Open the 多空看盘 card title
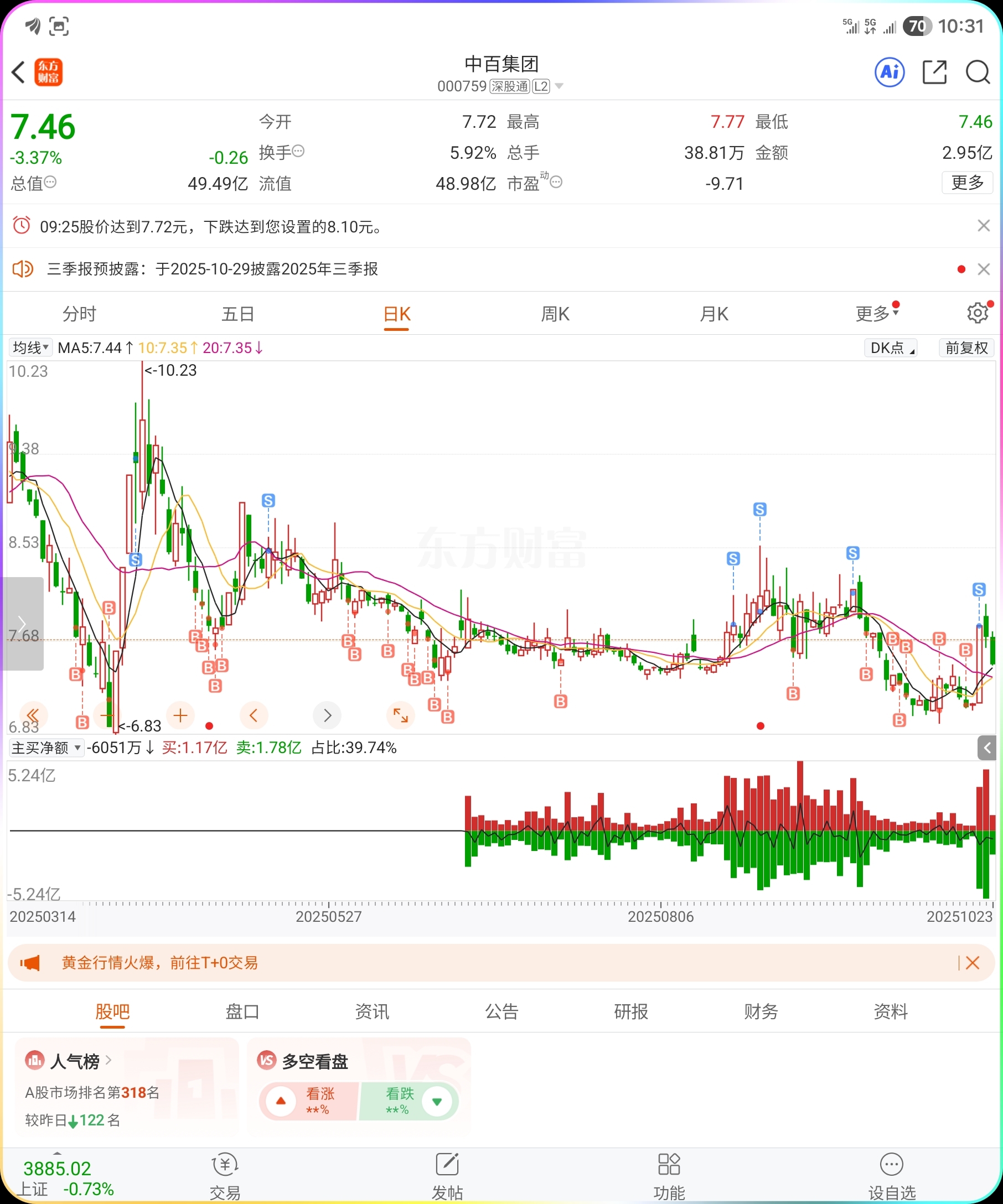This screenshot has height=1204, width=1003. point(315,1061)
